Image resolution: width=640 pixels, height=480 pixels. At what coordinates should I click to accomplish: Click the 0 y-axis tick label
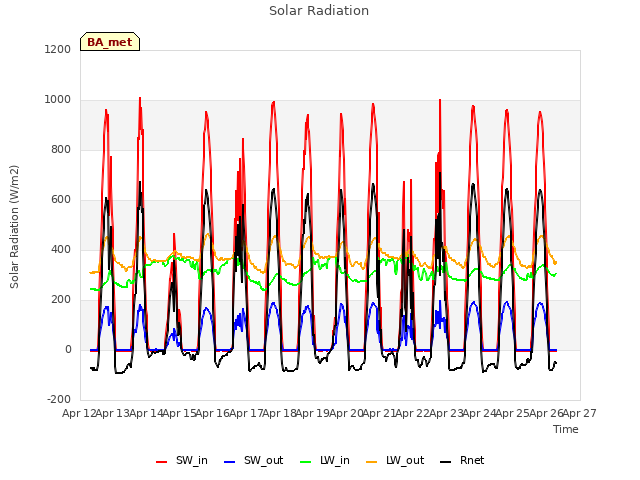tap(68, 350)
